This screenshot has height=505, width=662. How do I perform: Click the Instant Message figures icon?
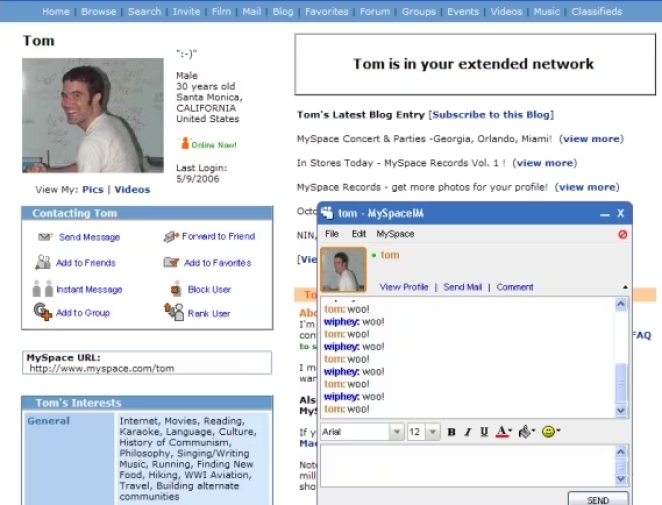(x=43, y=289)
